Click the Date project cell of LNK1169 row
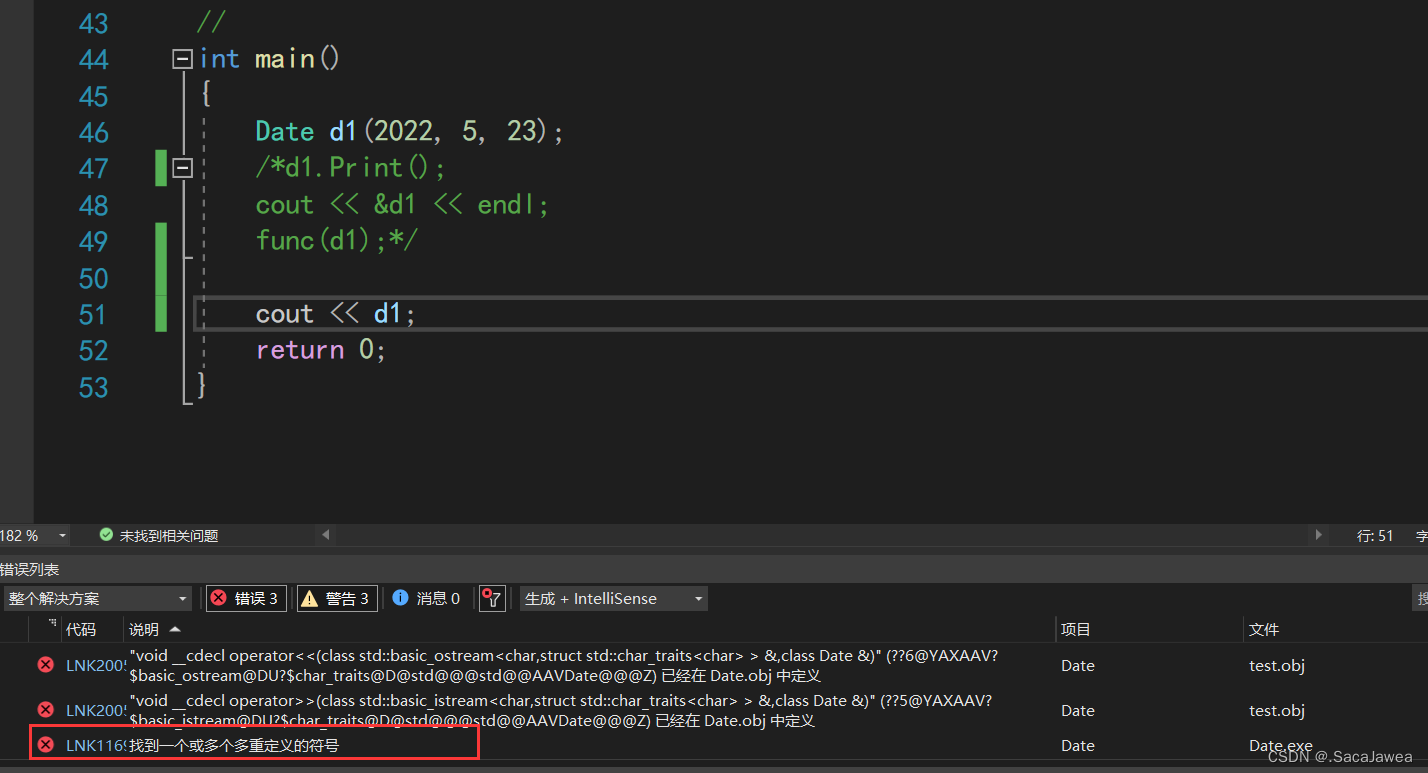The width and height of the screenshot is (1428, 773). (x=1078, y=746)
